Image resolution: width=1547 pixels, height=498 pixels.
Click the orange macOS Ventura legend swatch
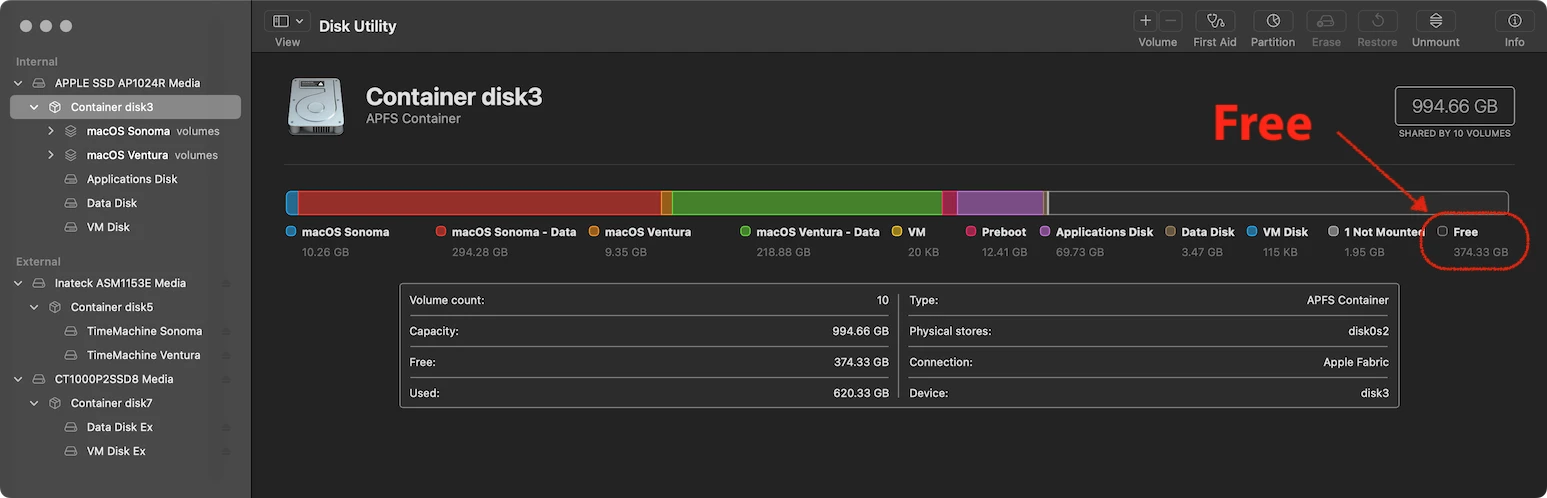point(594,231)
